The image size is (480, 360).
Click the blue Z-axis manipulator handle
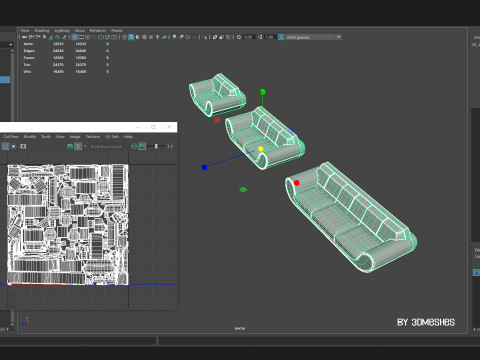204,167
